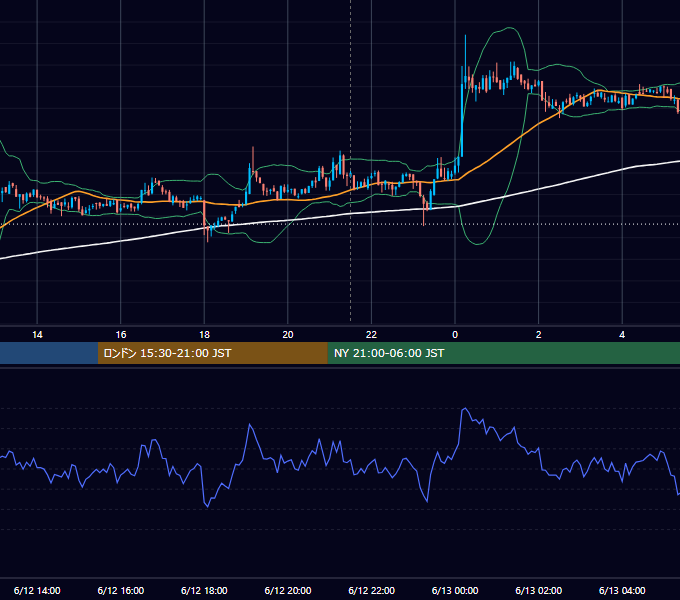Click the 6/12 18:00 label on the indicator axis
680x600 pixels.
(204, 590)
